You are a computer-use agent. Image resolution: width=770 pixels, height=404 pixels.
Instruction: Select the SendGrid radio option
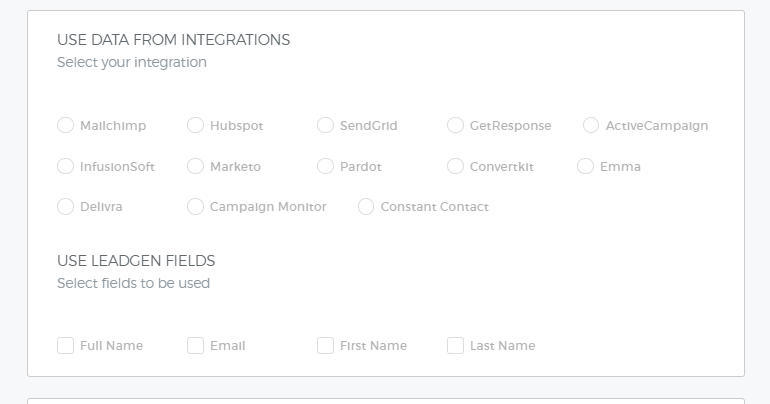[x=326, y=125]
